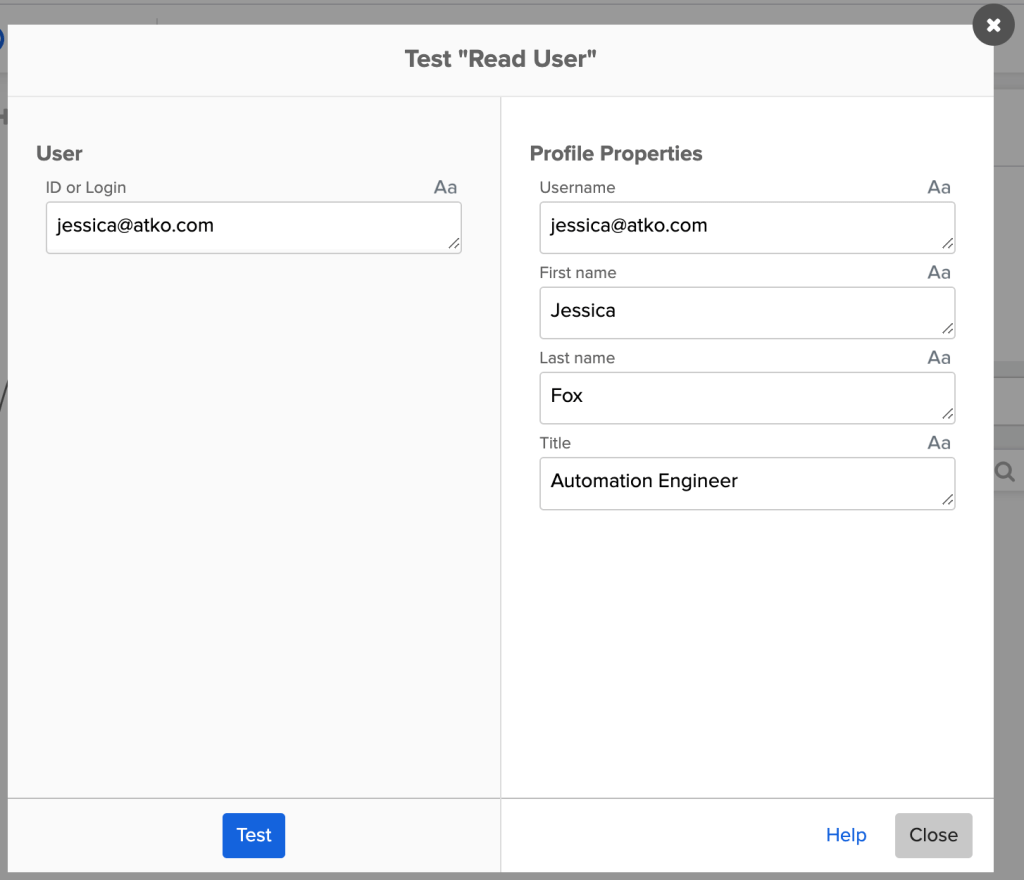
Task: Click the resize grip on the Username field
Action: 948,243
